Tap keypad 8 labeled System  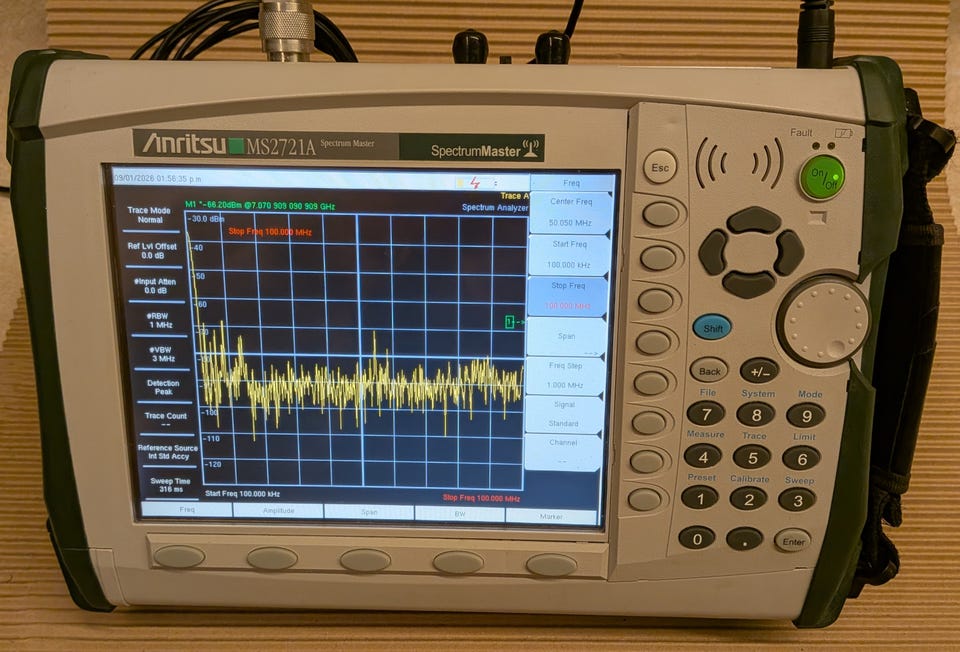(x=756, y=415)
